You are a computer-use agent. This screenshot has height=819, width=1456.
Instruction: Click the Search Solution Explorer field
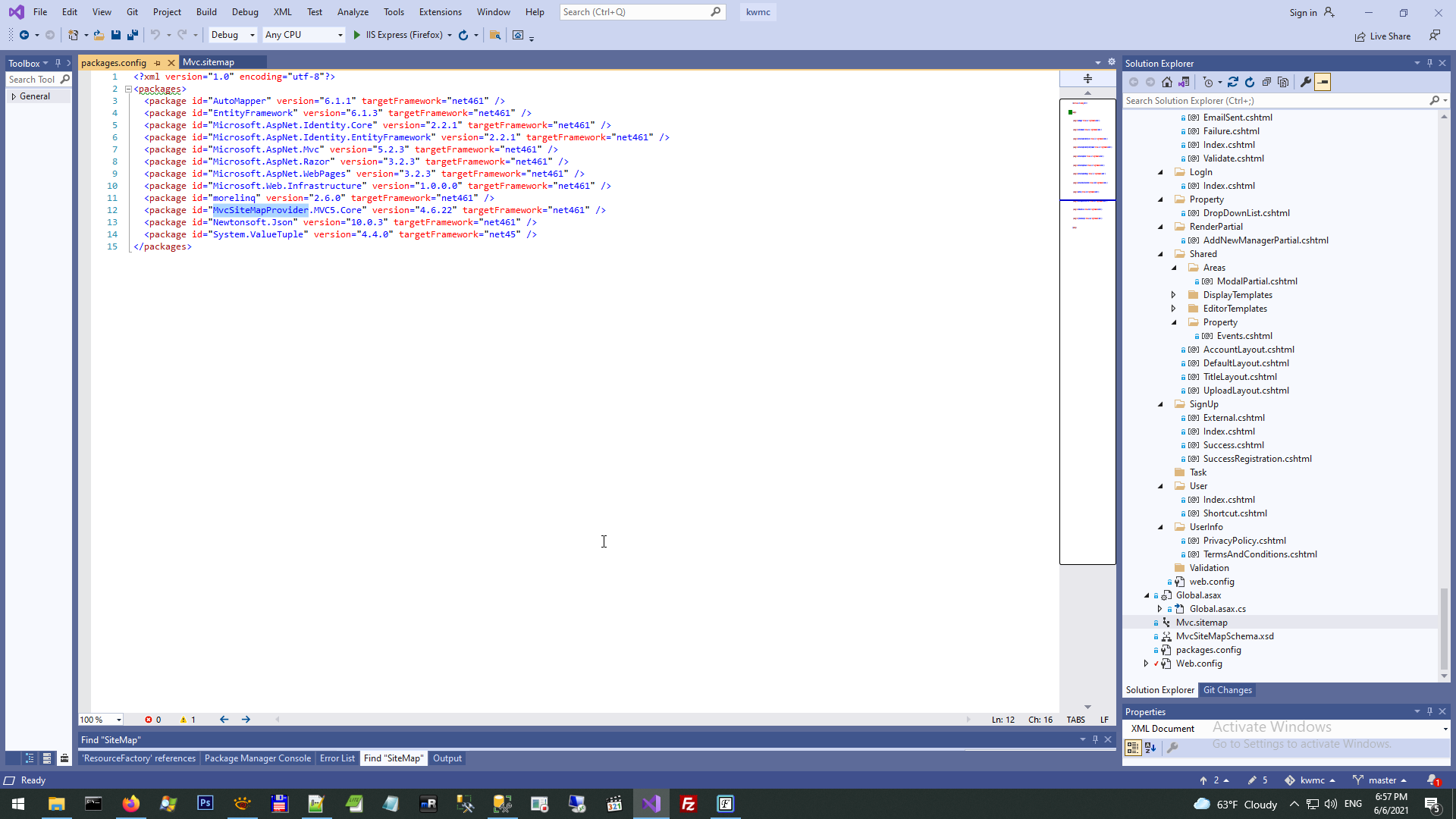1274,100
